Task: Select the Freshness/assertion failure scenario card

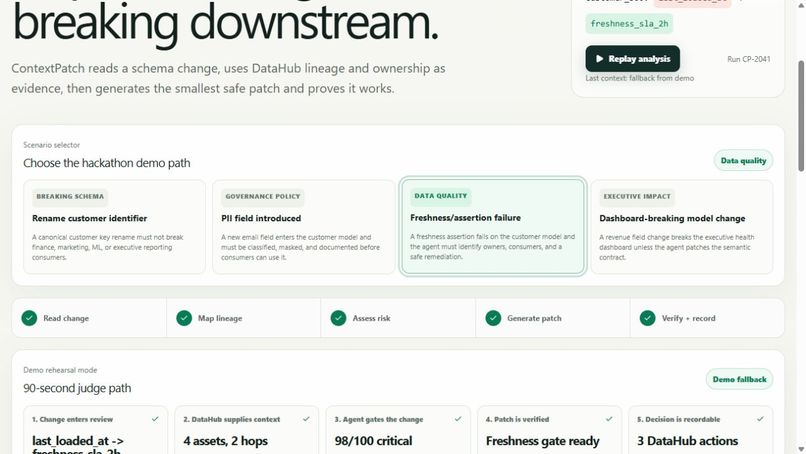Action: (x=492, y=226)
